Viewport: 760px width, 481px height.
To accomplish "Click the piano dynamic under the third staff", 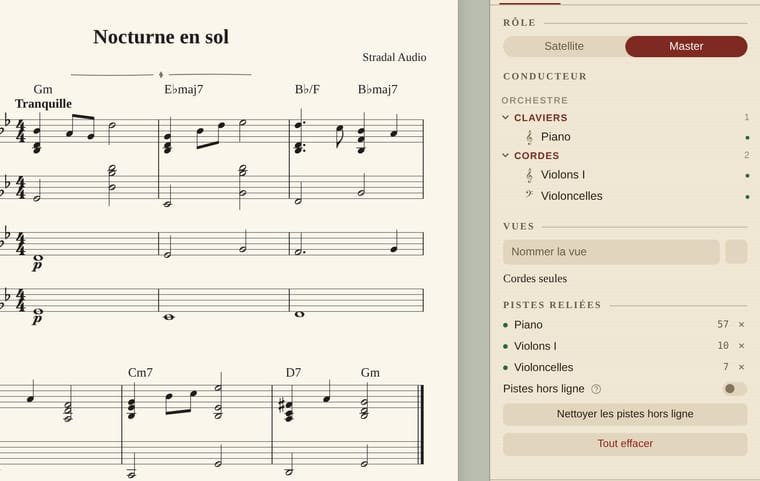I will [37, 265].
